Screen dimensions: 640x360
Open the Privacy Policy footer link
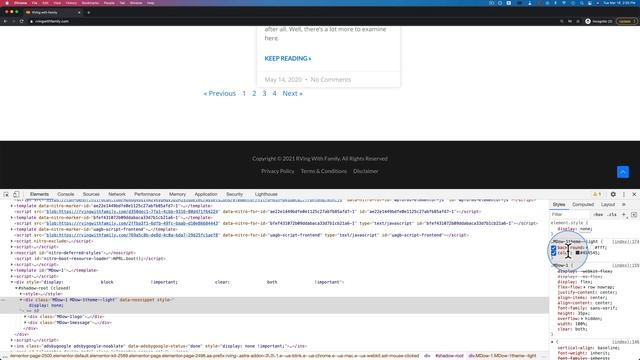click(x=278, y=171)
